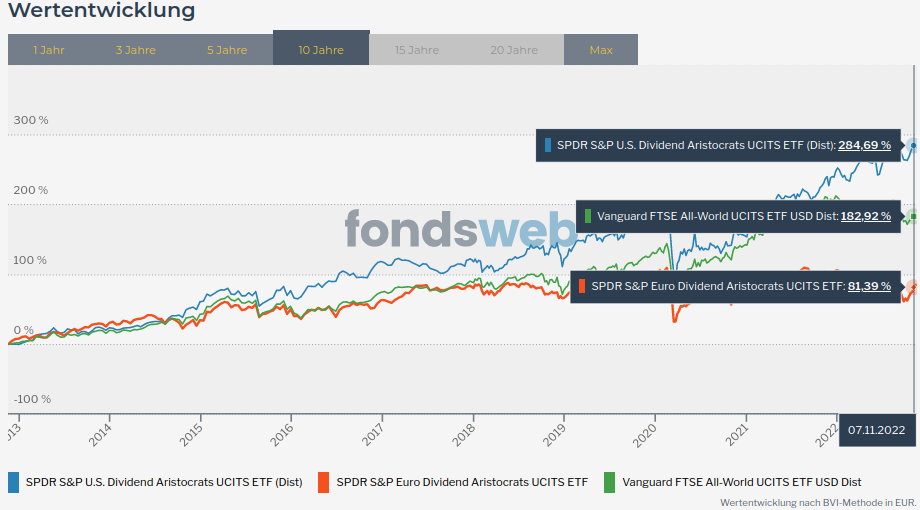Select the 1 Jahr time range tab
This screenshot has height=510, width=920.
click(48, 50)
